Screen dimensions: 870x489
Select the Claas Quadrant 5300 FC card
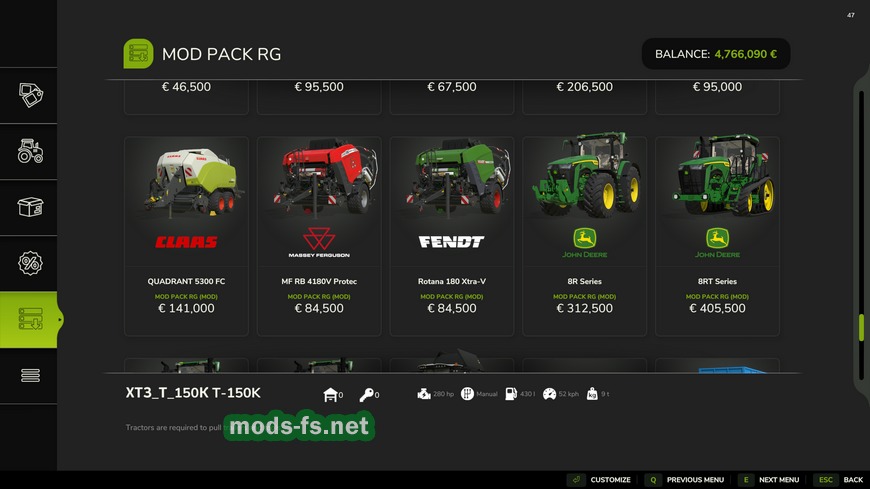[x=186, y=236]
